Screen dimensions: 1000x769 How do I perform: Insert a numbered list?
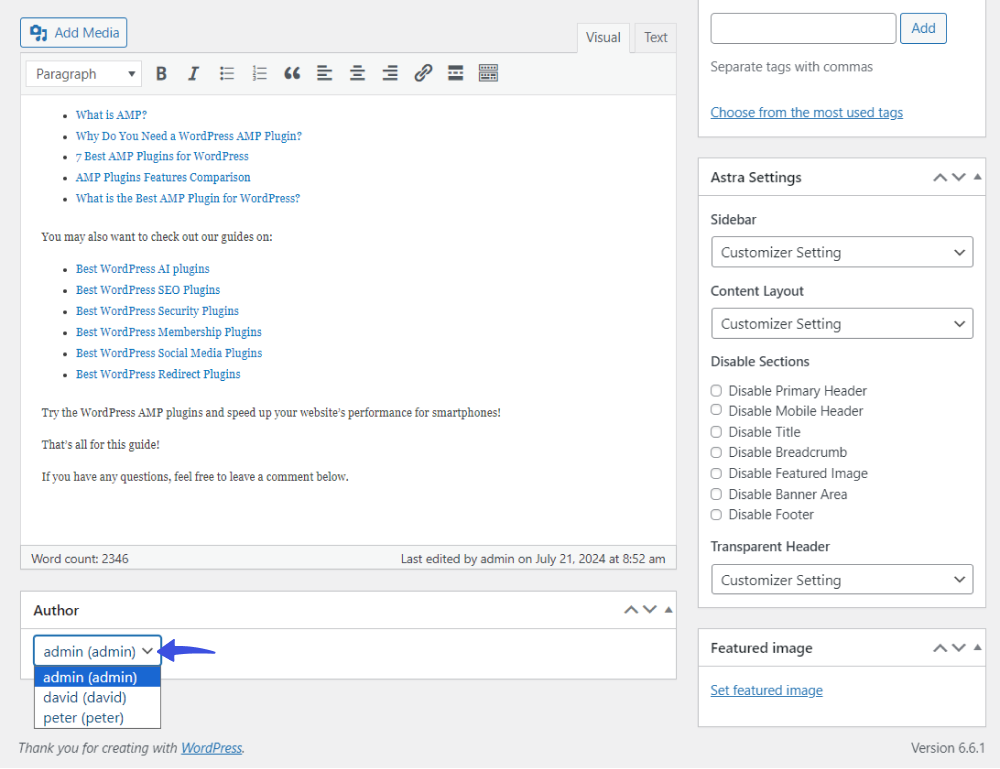(260, 74)
